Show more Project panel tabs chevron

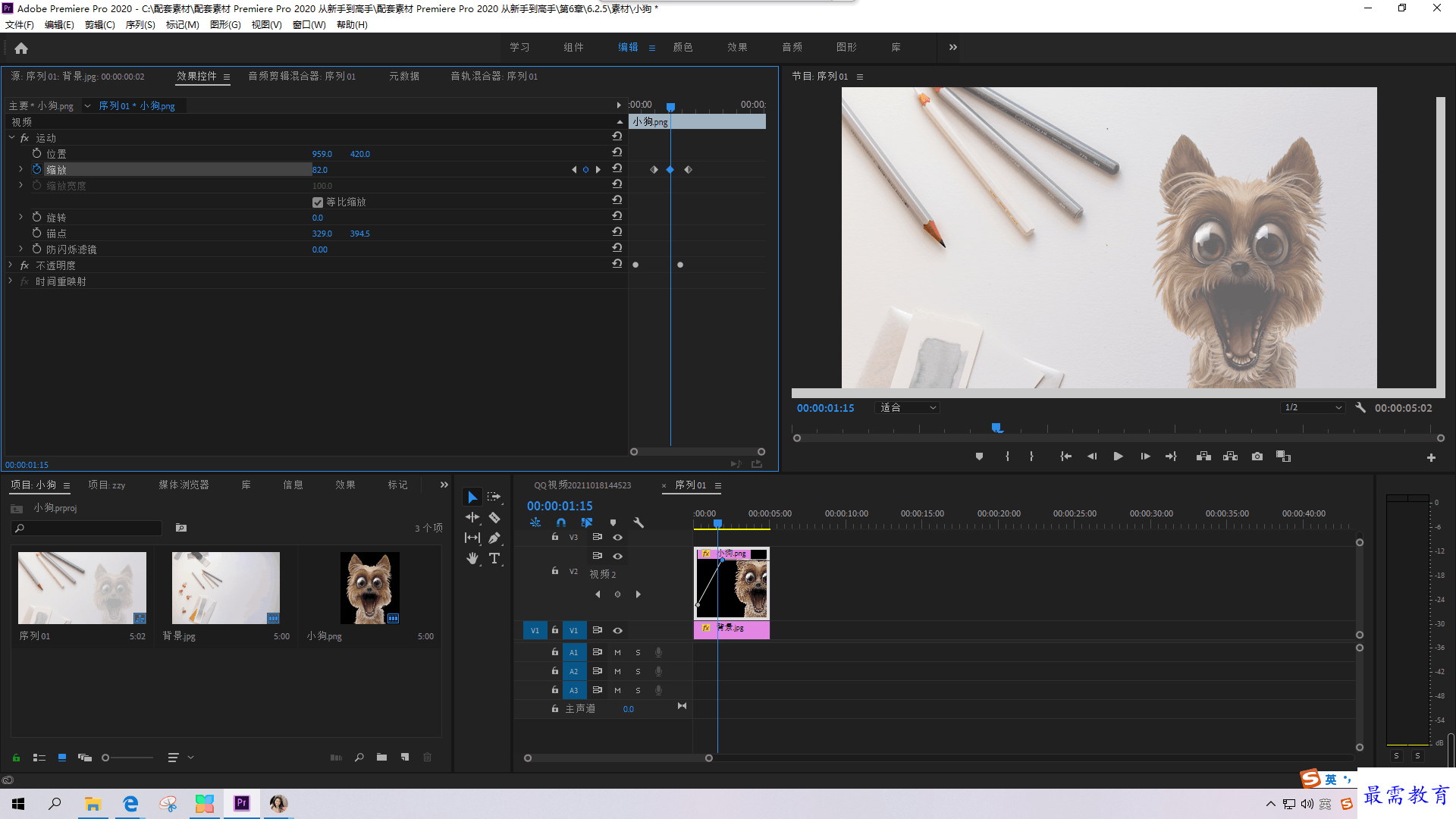(x=444, y=485)
